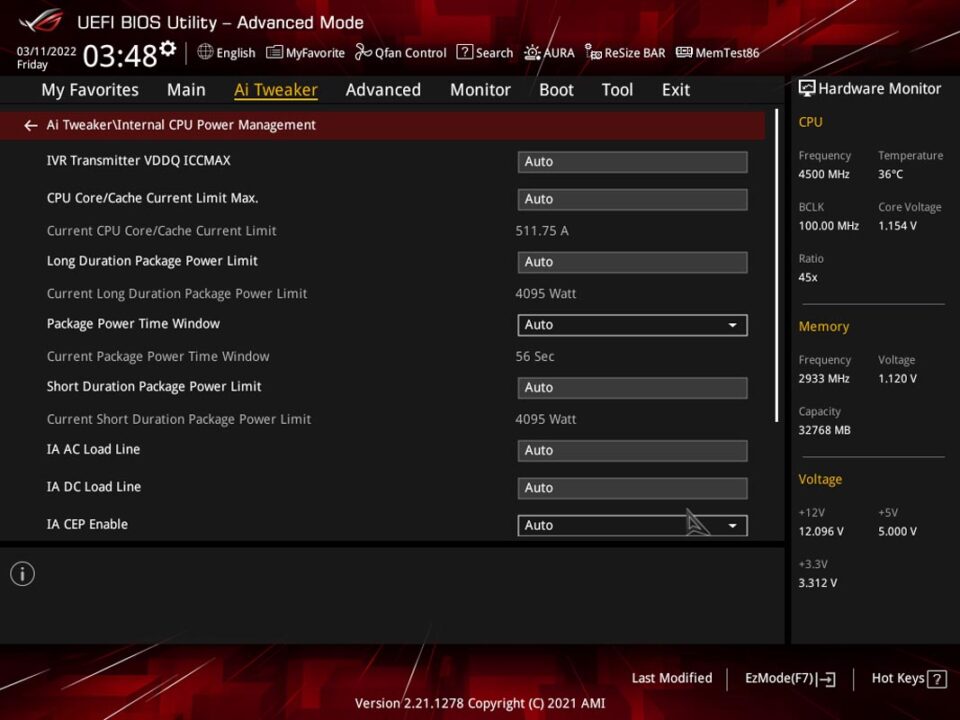The image size is (960, 720).
Task: Select IA DC Load Line label
Action: click(94, 487)
